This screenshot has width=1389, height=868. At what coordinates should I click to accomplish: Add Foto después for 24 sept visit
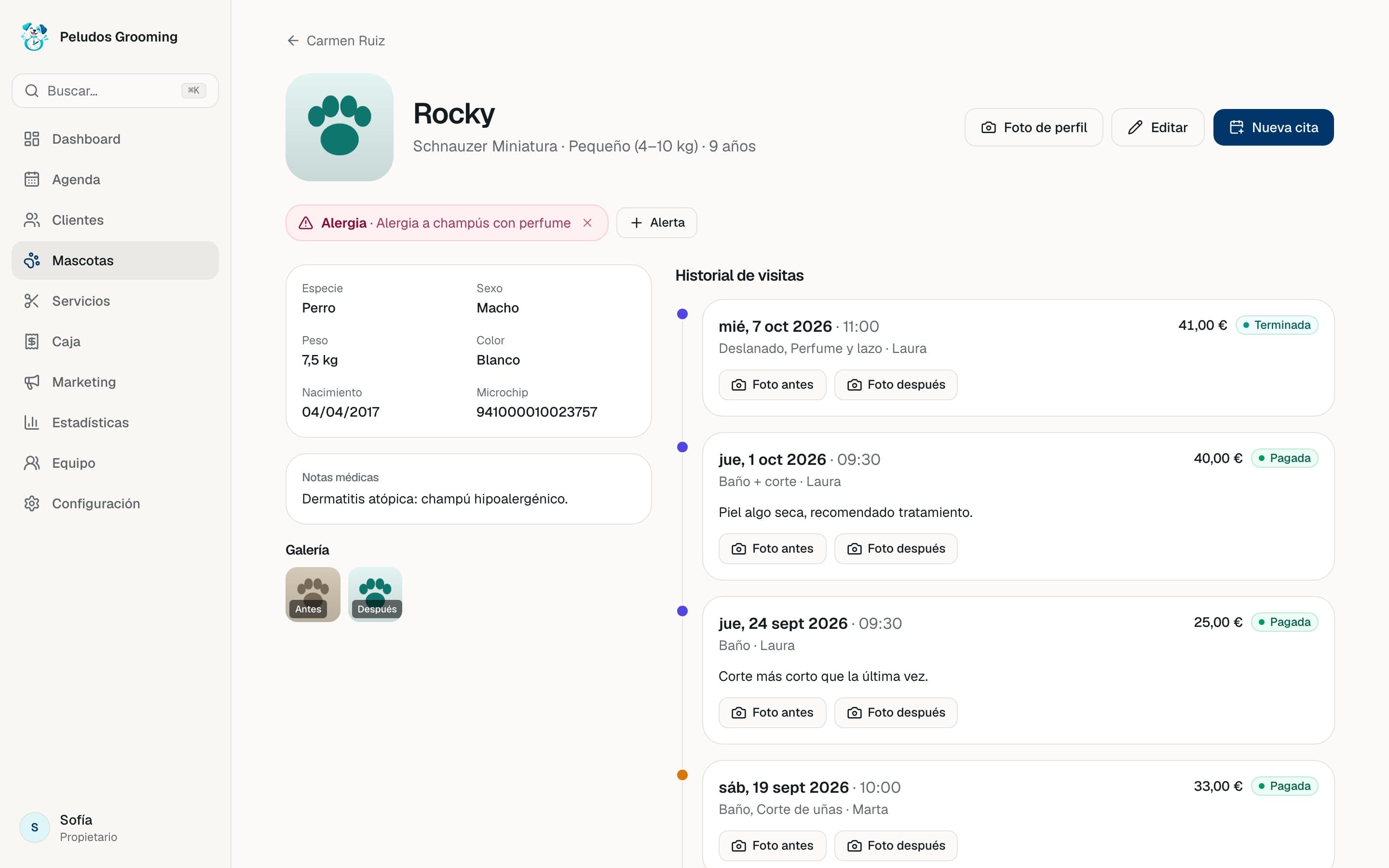click(896, 712)
